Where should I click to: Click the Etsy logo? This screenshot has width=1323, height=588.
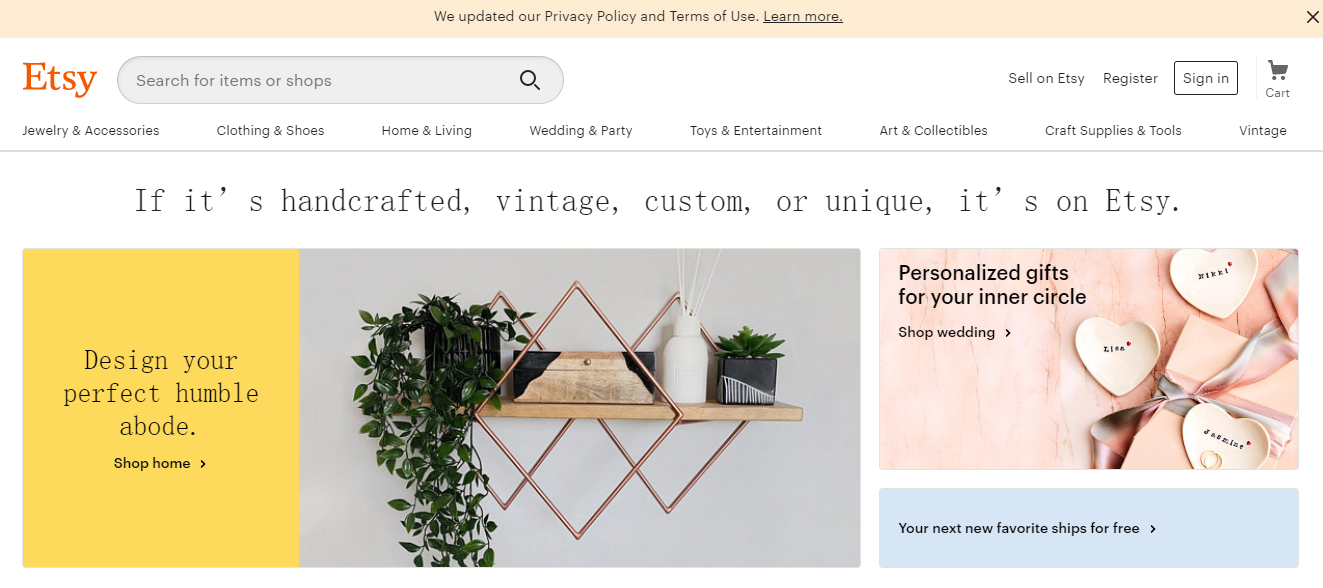click(59, 79)
